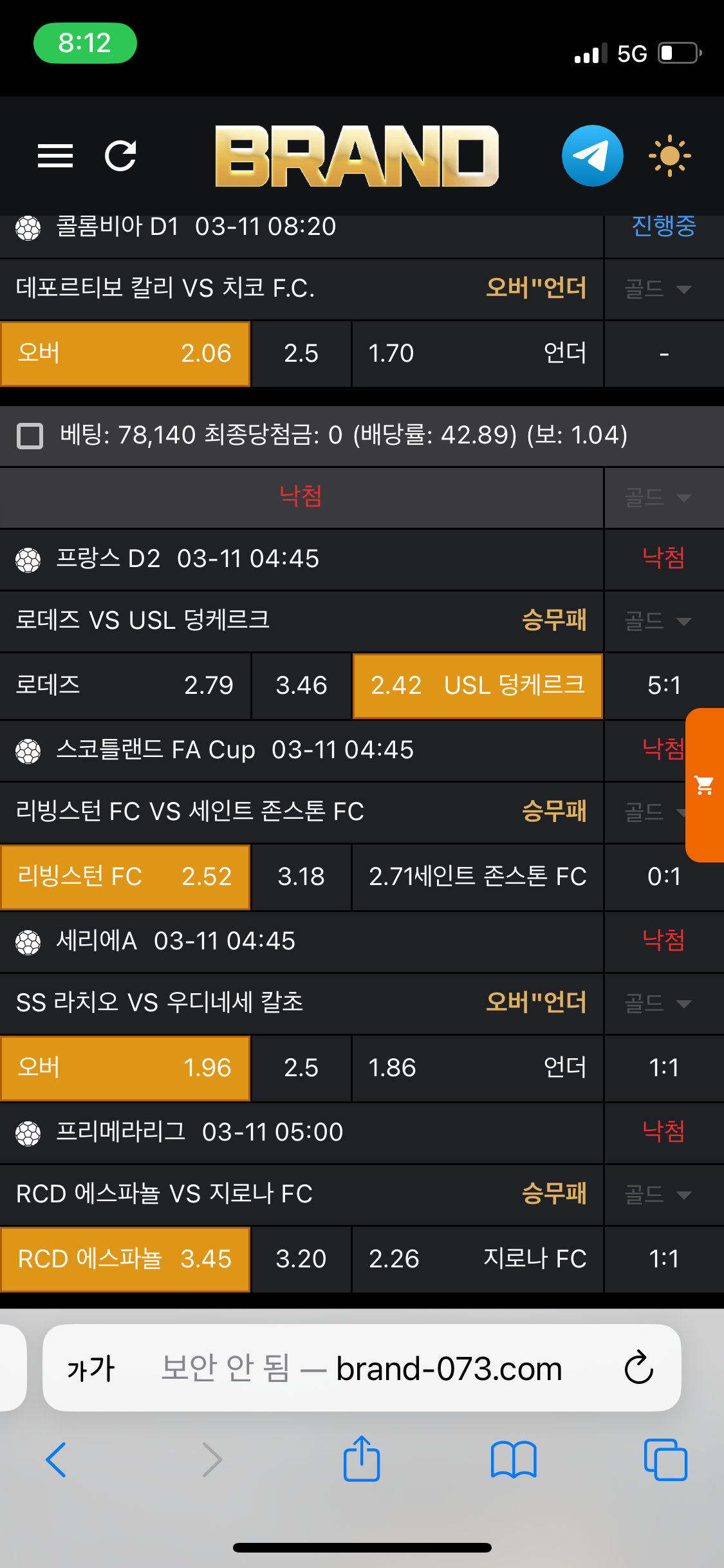The image size is (724, 1568).
Task: Open the Telegram channel icon
Action: [x=592, y=156]
